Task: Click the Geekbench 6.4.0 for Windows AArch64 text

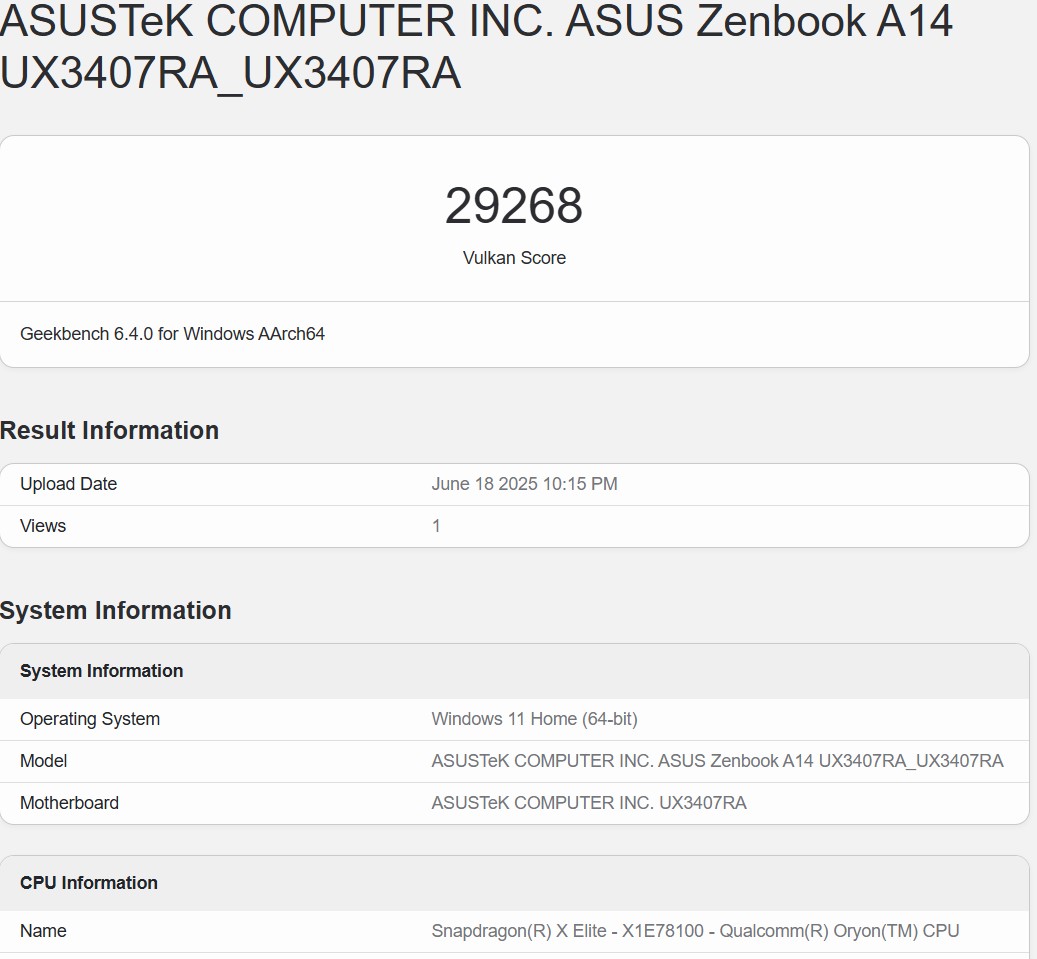Action: [172, 334]
